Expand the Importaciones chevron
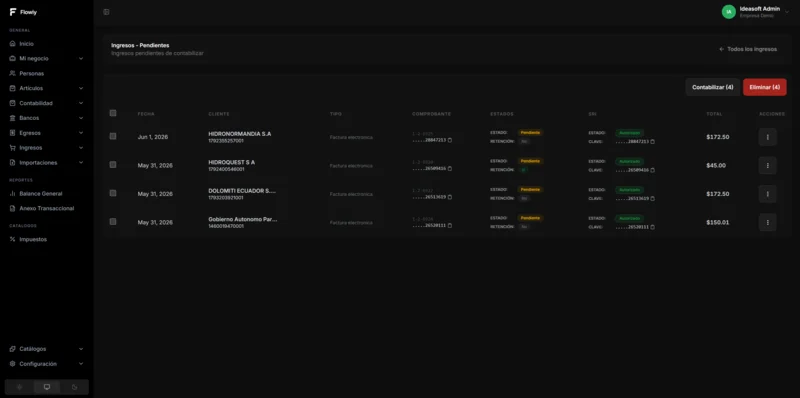The width and height of the screenshot is (800, 398). 81,163
